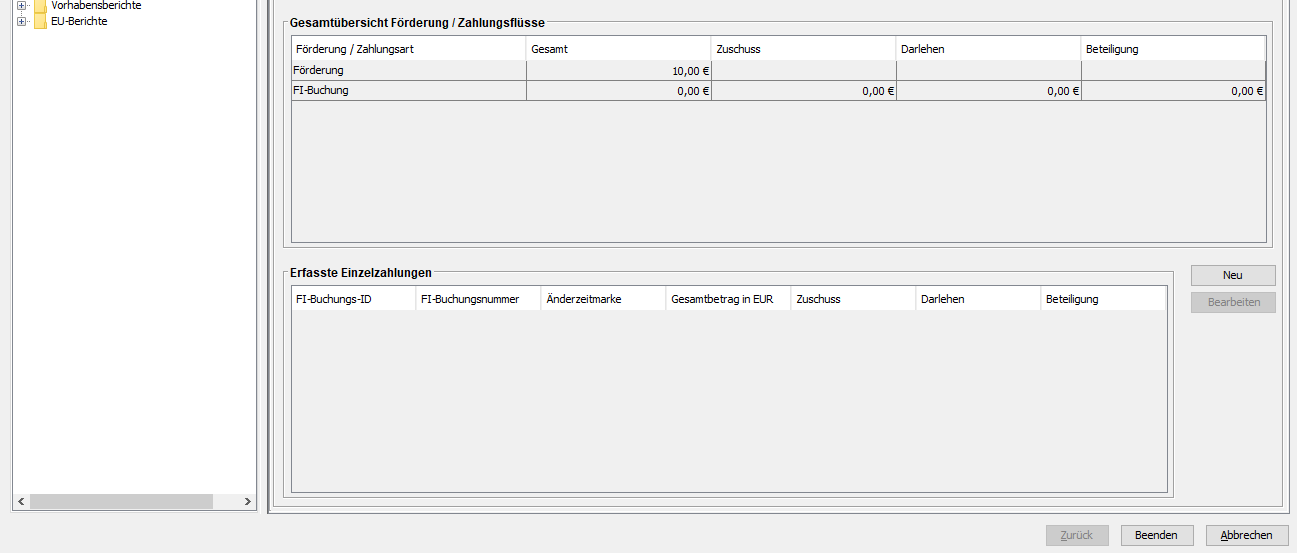Expand the EU-Berichte tree node
1297x553 pixels.
pyautogui.click(x=21, y=21)
